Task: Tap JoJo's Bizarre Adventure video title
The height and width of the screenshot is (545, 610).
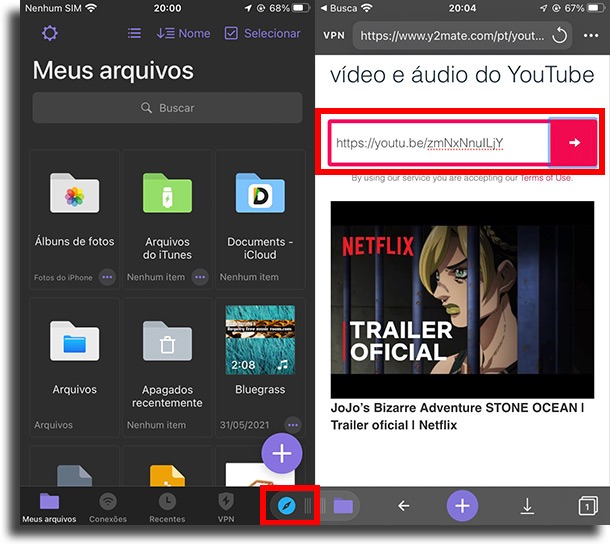Action: coord(458,416)
